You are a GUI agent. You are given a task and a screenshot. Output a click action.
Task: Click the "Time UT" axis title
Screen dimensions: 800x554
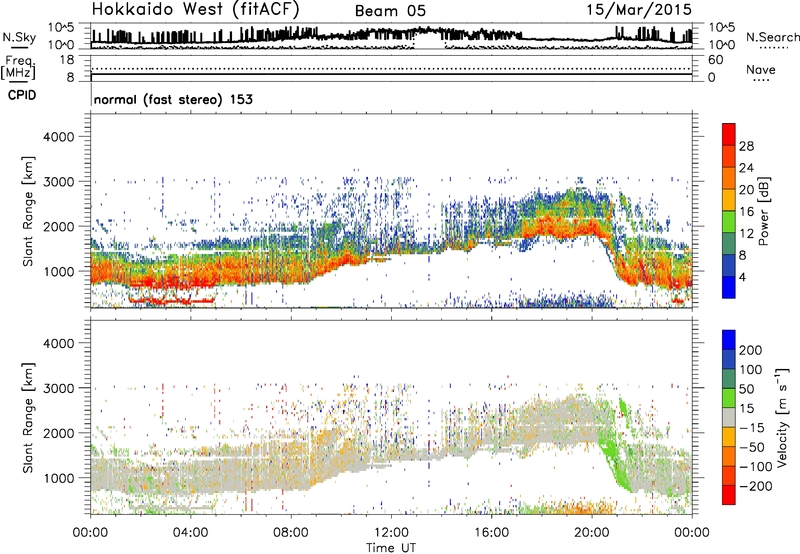pos(391,547)
